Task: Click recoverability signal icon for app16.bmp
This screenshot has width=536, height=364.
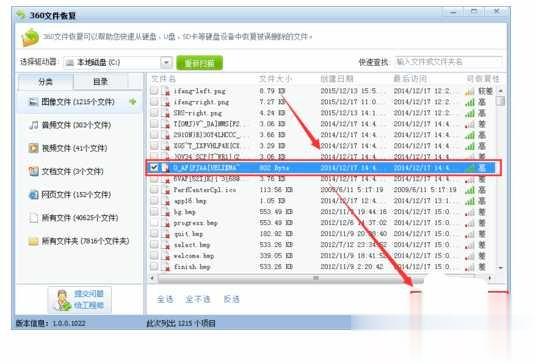Action: coord(470,201)
